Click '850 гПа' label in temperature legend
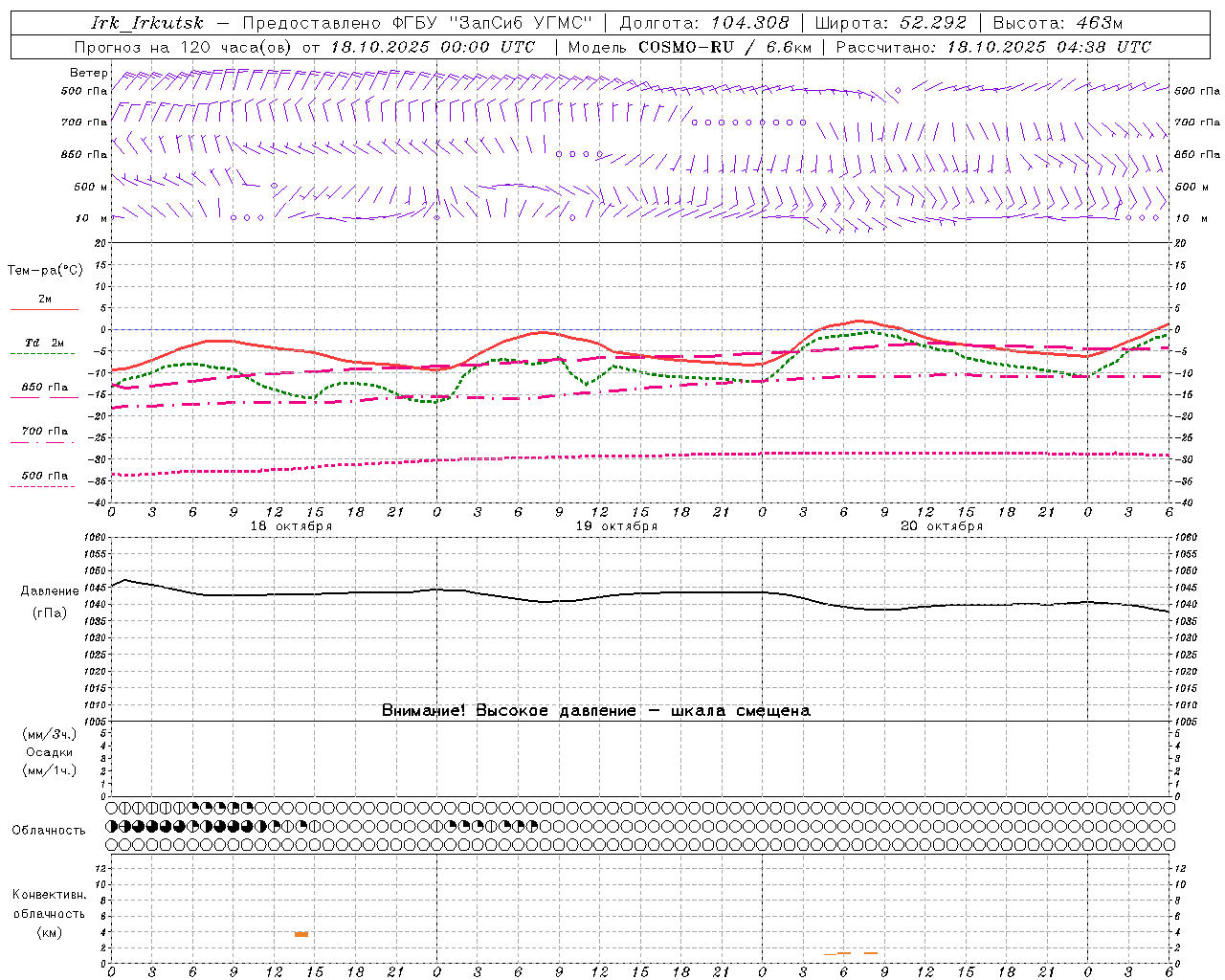 coord(45,388)
